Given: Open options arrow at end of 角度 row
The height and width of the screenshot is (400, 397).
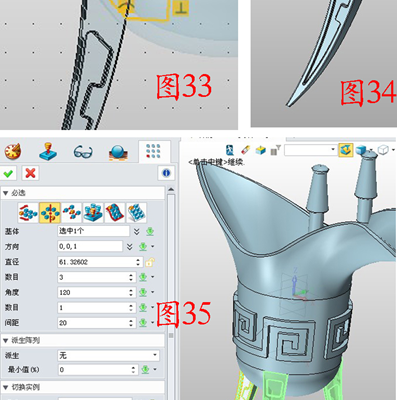Looking at the screenshot, I should pos(153,292).
